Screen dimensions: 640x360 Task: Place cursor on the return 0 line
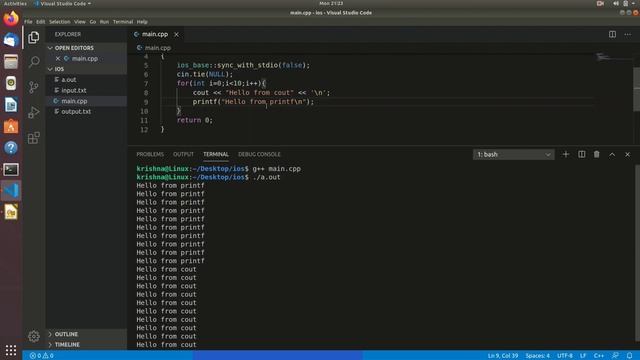coord(195,120)
